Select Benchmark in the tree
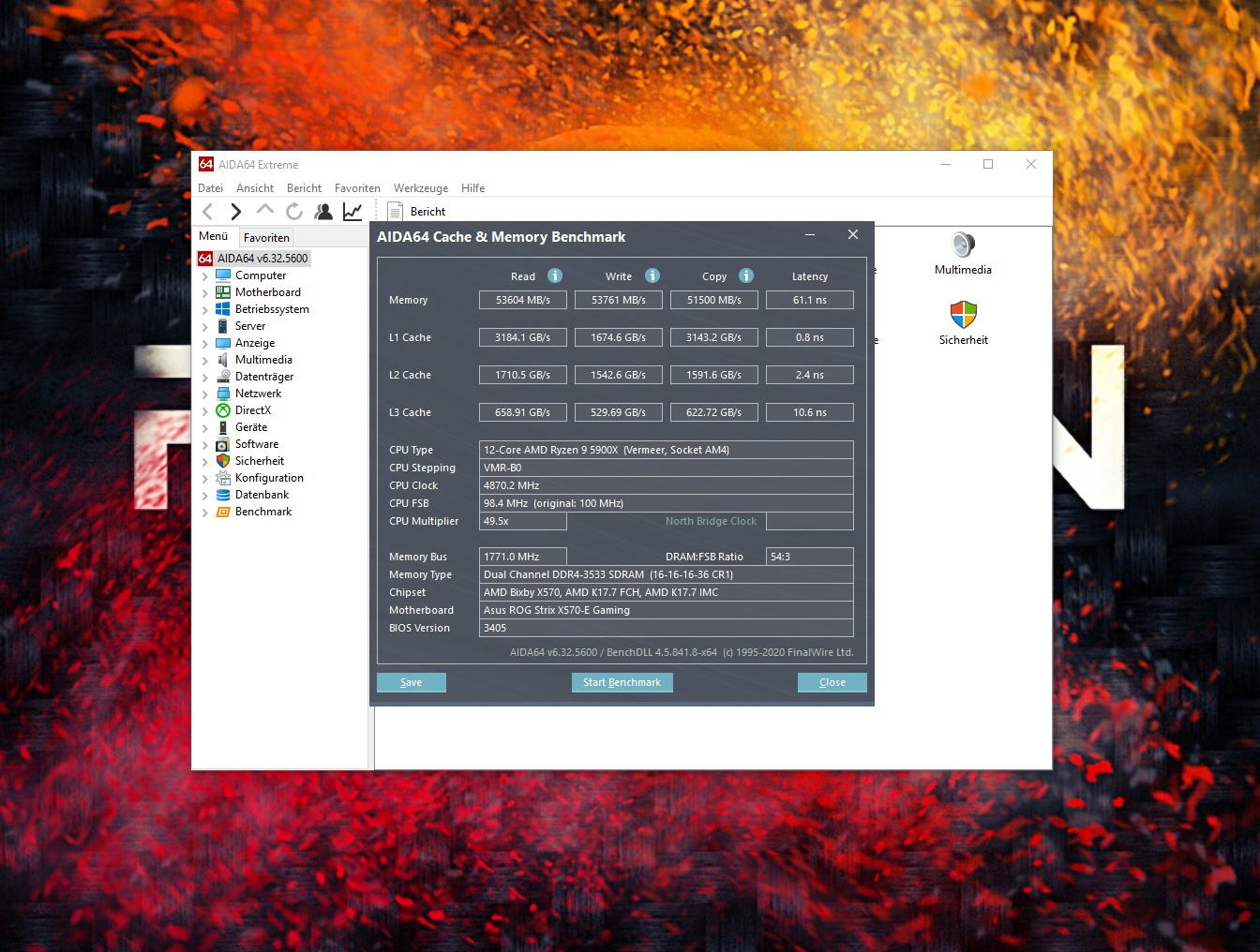Viewport: 1260px width, 952px height. coord(263,512)
